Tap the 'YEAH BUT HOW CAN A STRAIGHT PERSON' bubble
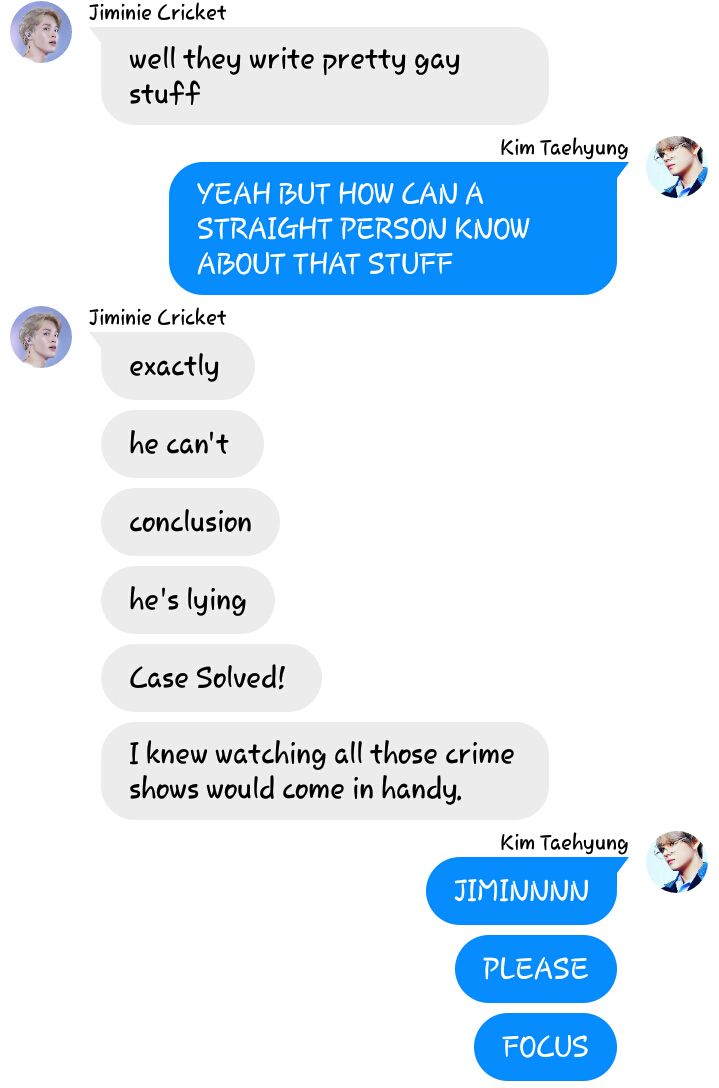 tap(393, 228)
